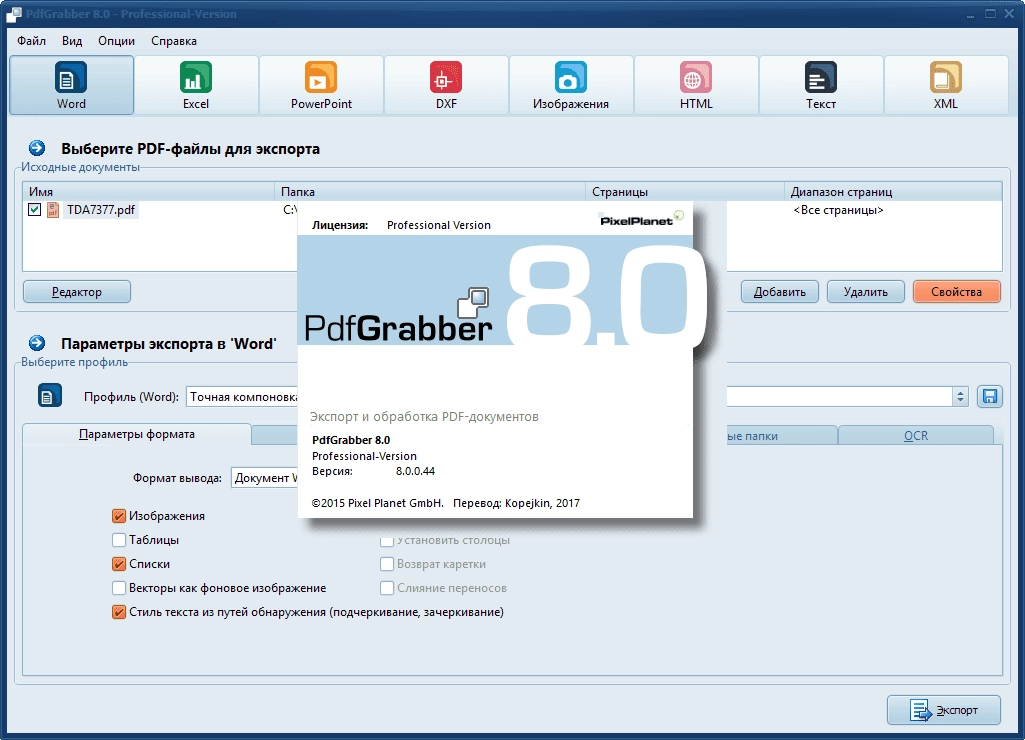Select the Excel export format icon
1025x740 pixels.
[x=196, y=85]
